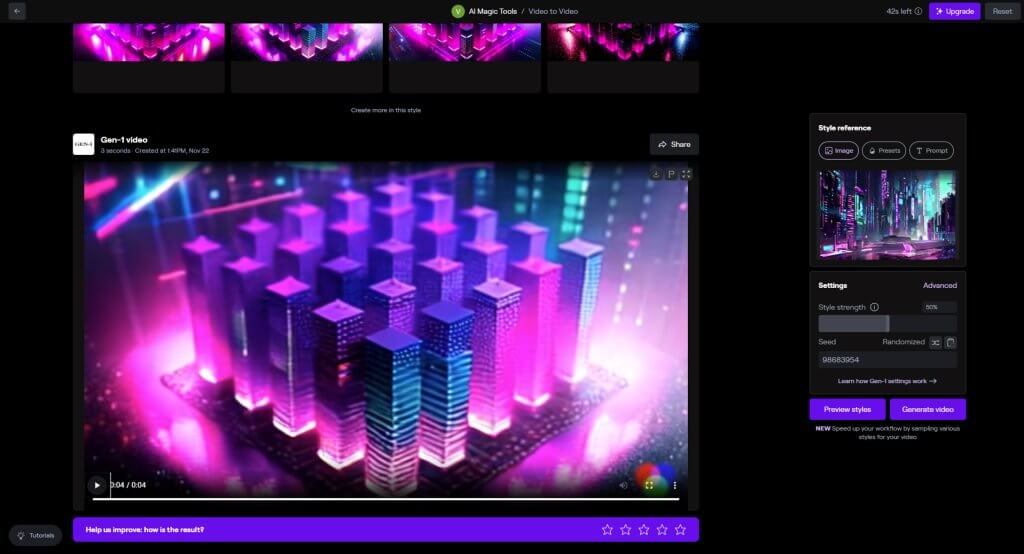Rate the result with the first star
The width and height of the screenshot is (1024, 554).
pyautogui.click(x=607, y=529)
